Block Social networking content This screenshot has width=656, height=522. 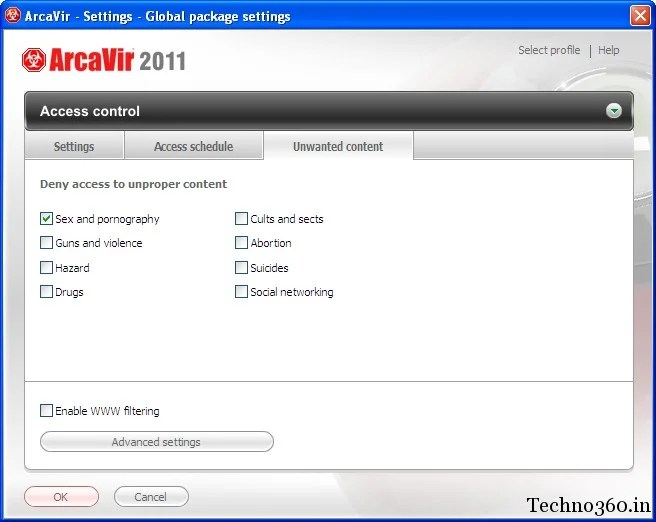pyautogui.click(x=241, y=292)
